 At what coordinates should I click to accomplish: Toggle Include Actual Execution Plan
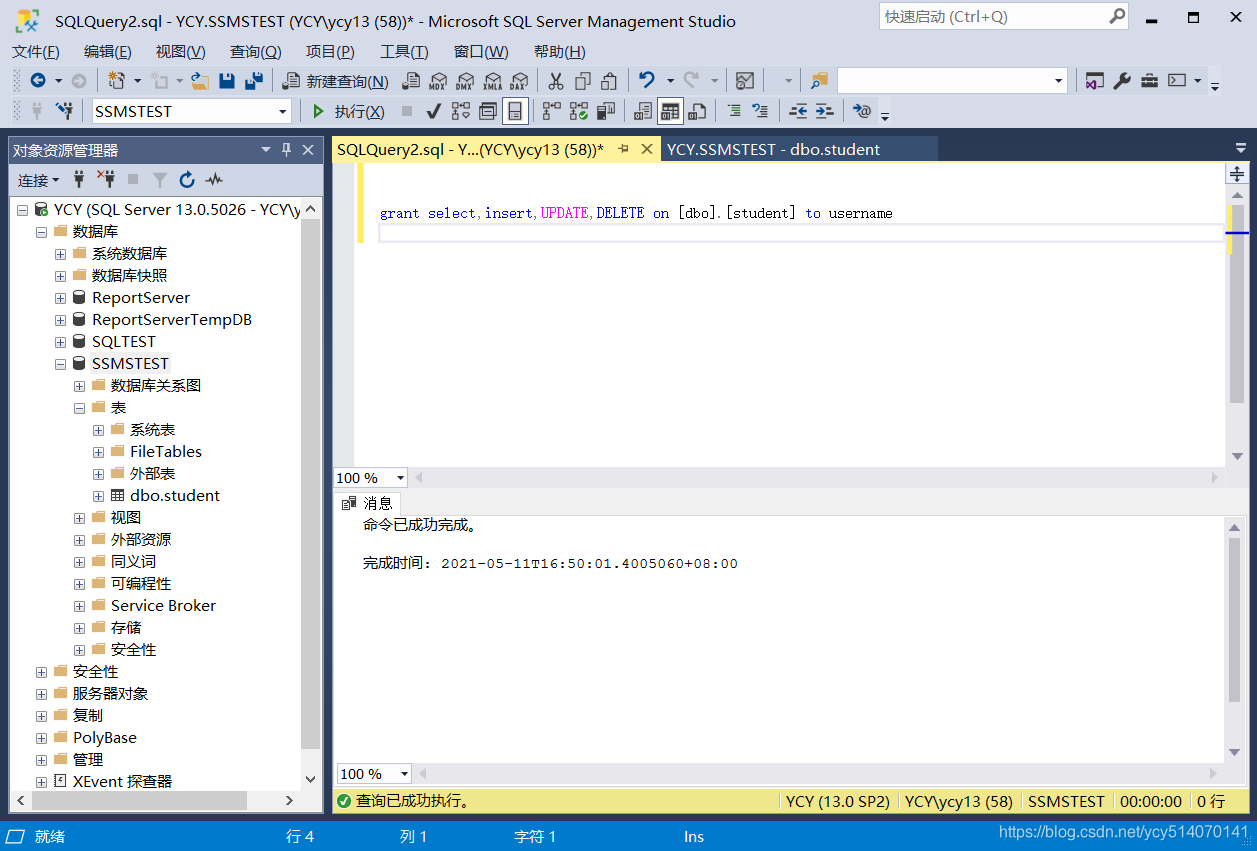pos(552,111)
